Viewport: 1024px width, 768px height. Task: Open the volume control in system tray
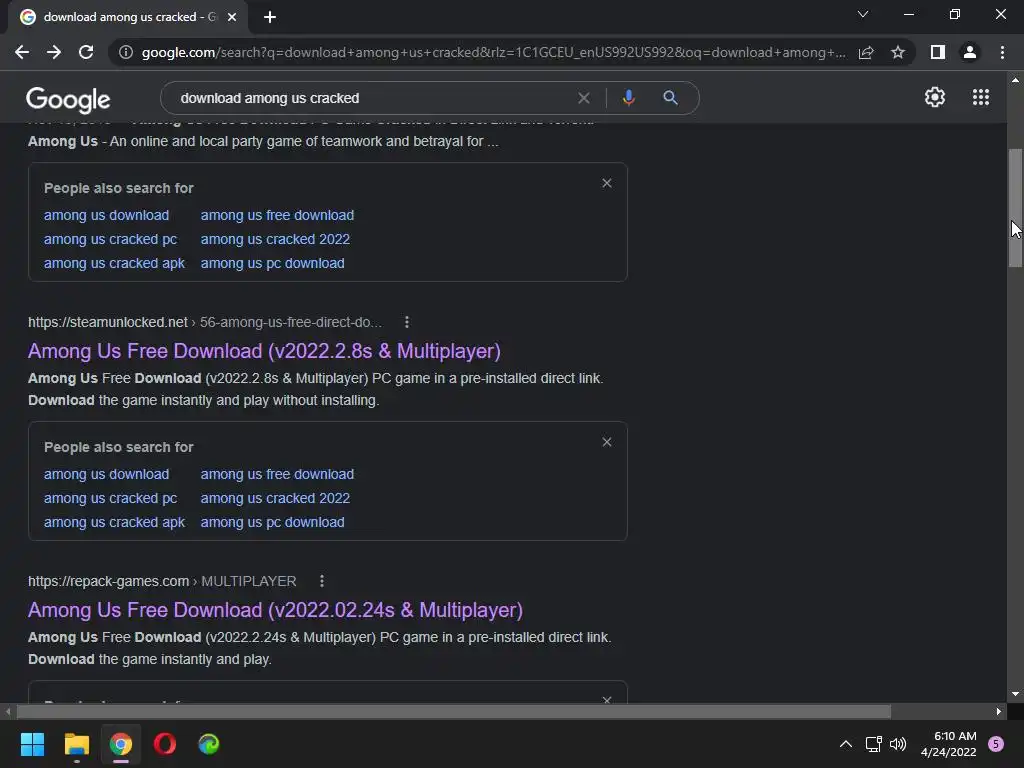[898, 744]
